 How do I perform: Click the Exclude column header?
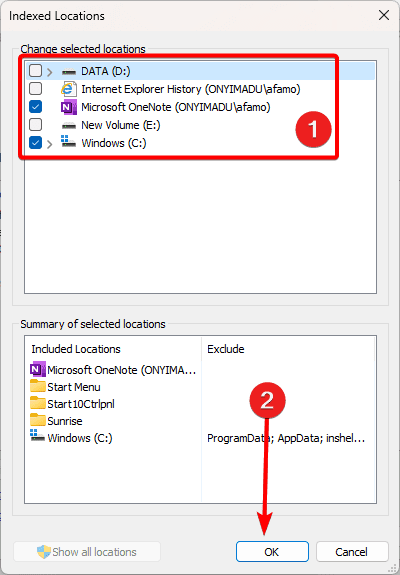[225, 349]
